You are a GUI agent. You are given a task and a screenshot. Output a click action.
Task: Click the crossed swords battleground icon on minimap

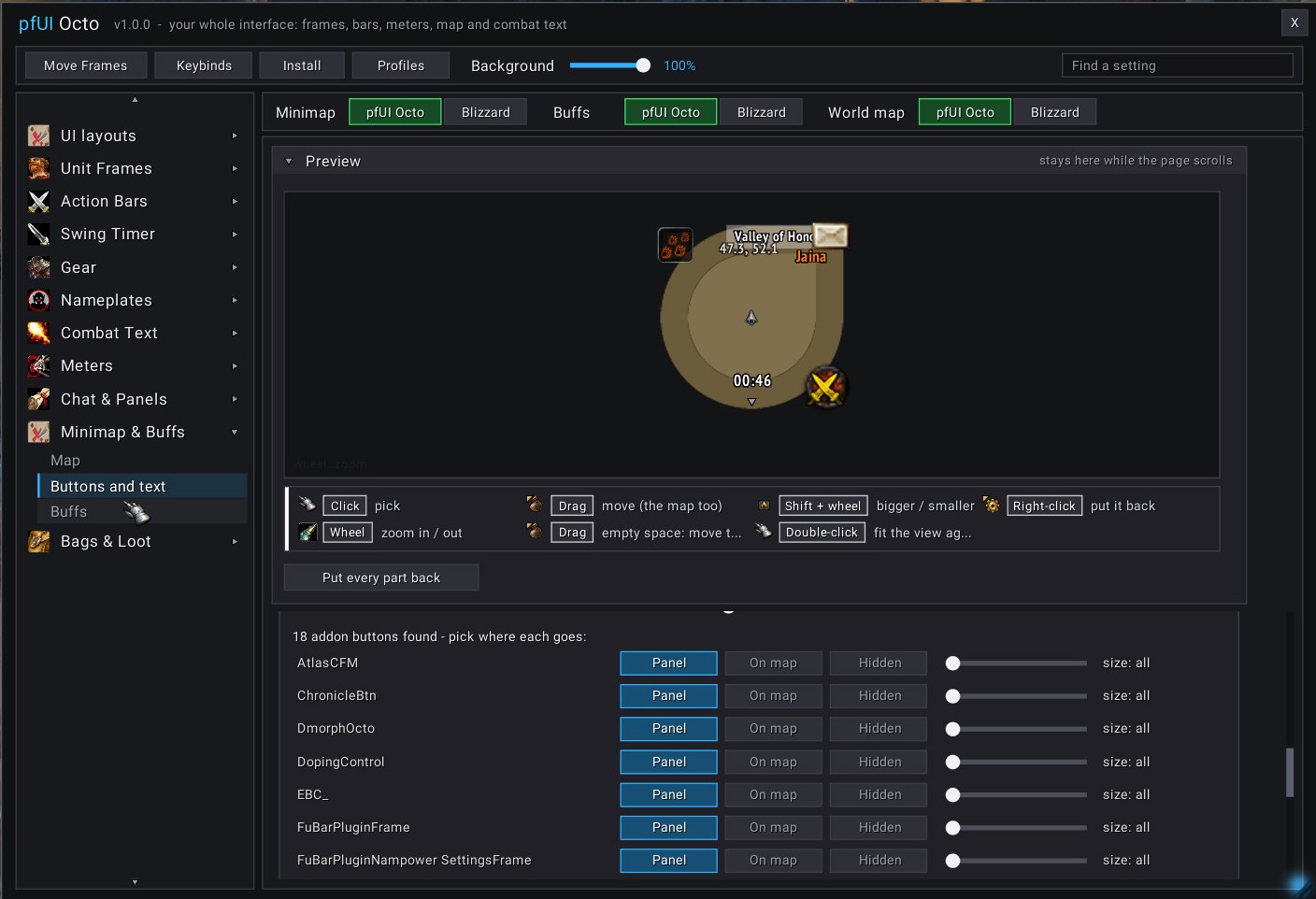tap(826, 386)
